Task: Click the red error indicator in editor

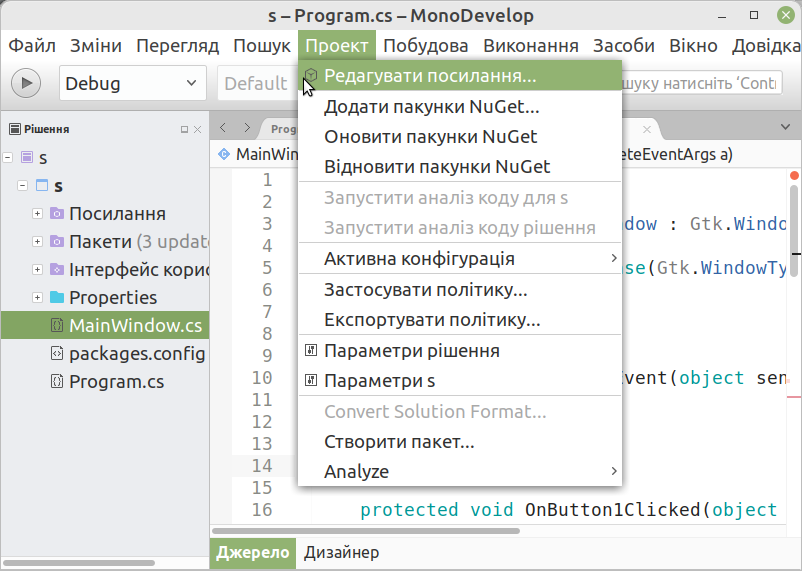Action: pos(794,175)
